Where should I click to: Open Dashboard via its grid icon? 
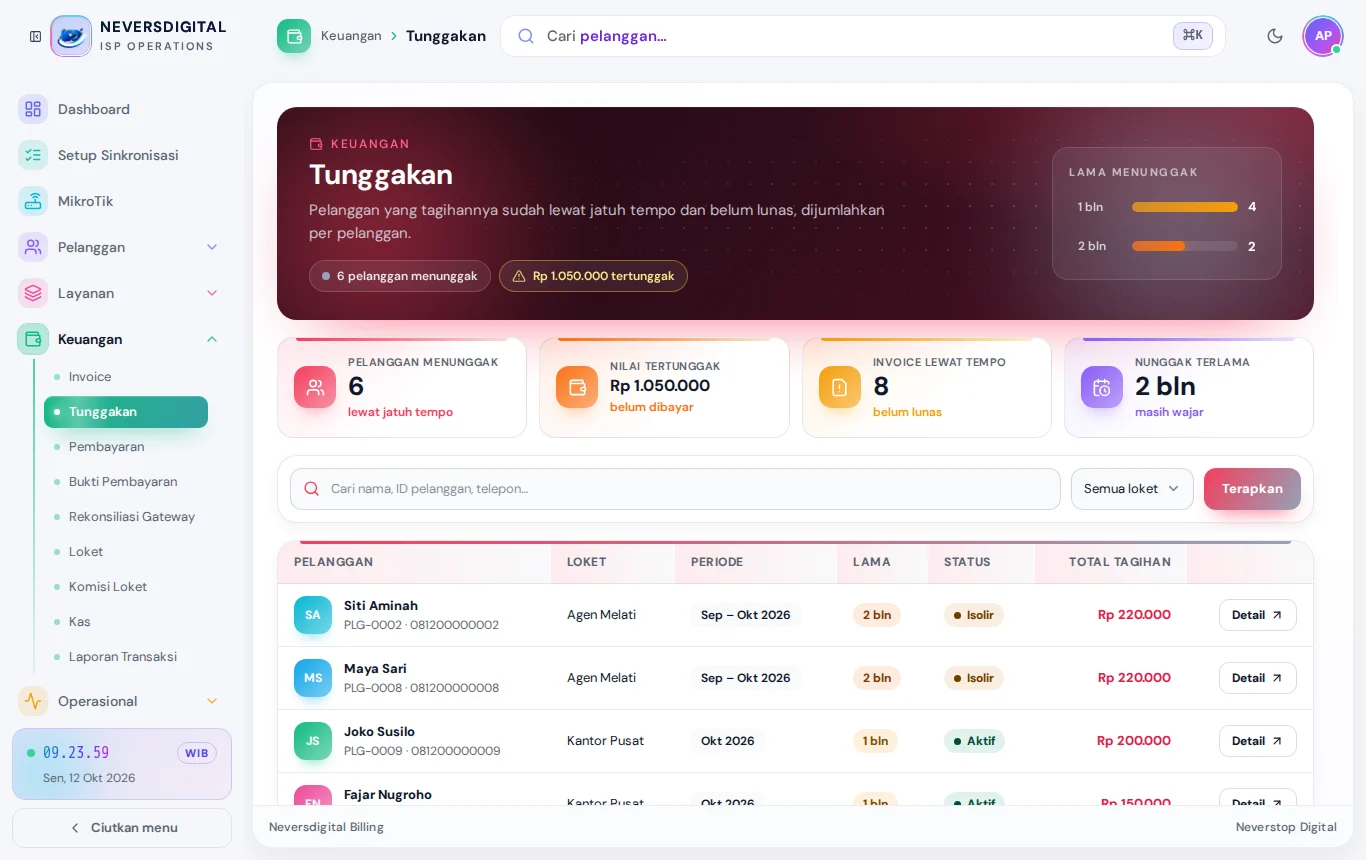pyautogui.click(x=33, y=109)
